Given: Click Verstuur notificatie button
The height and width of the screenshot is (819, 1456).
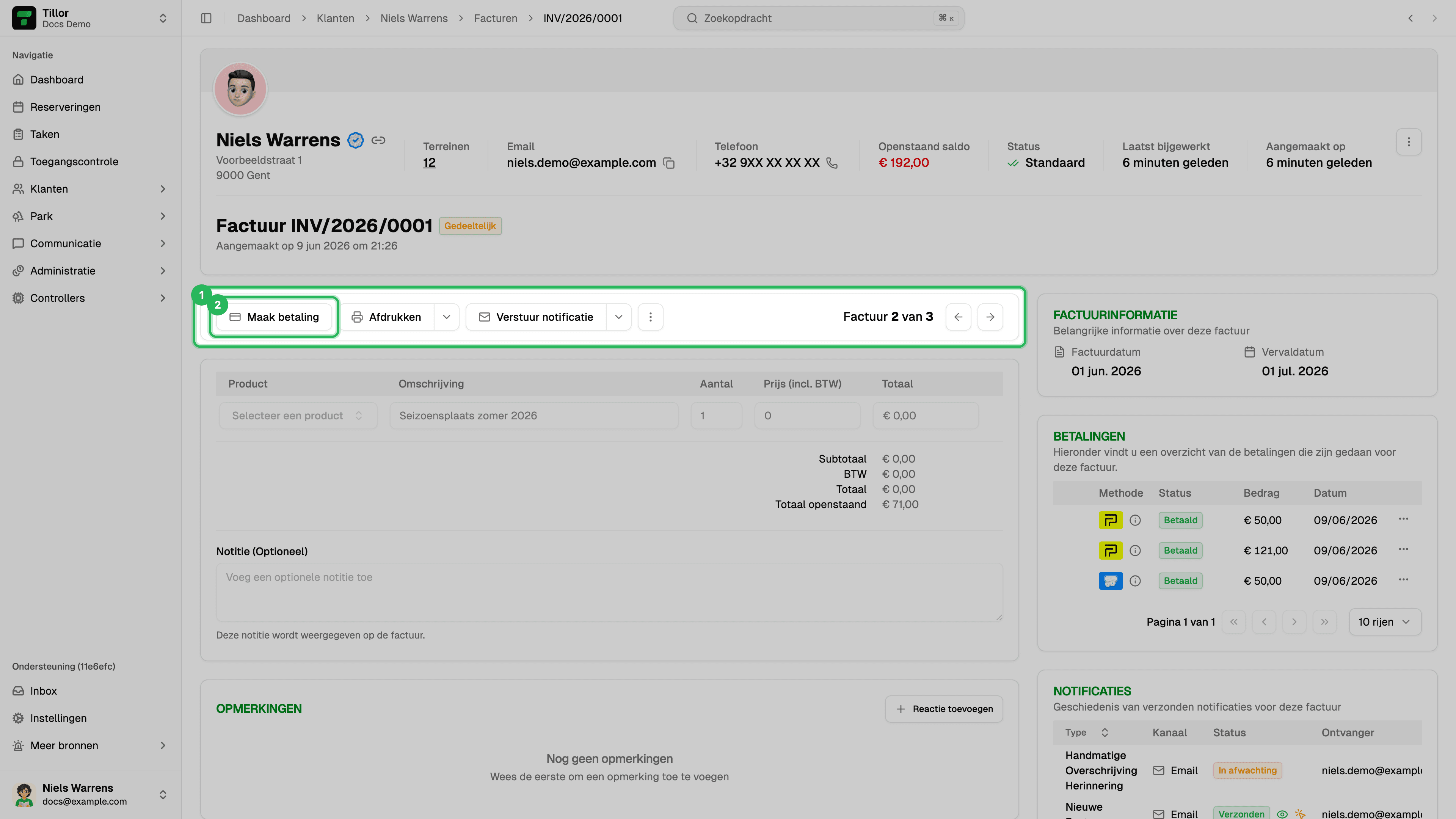Looking at the screenshot, I should click(x=537, y=317).
